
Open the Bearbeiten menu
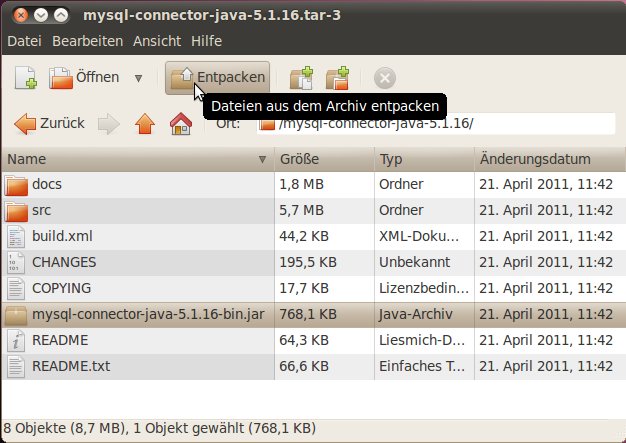88,41
